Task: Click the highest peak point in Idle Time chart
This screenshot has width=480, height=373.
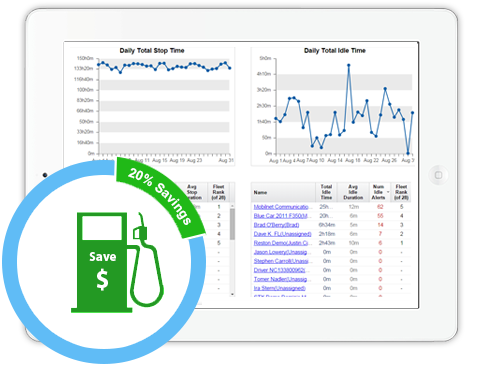Action: tap(349, 65)
